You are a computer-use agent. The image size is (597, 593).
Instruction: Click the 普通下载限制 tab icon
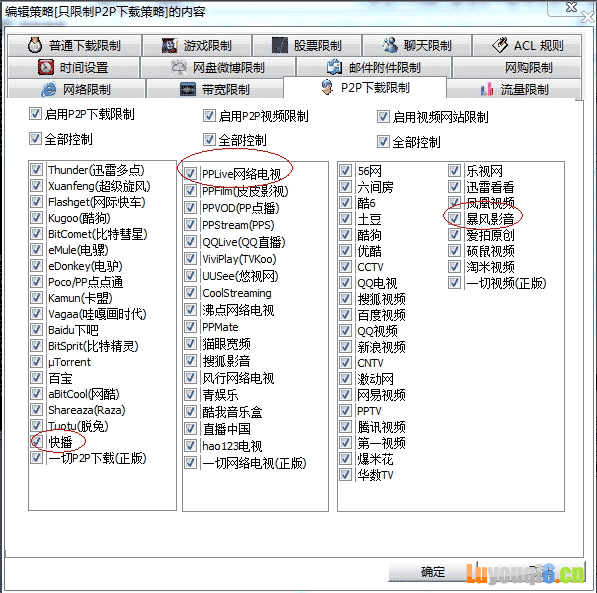(x=35, y=45)
